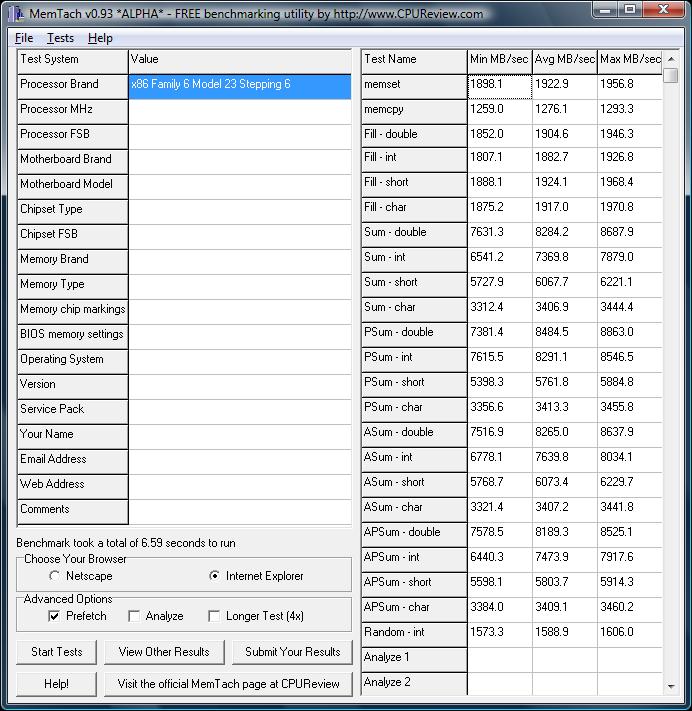Click the Web Address value field

[x=240, y=487]
